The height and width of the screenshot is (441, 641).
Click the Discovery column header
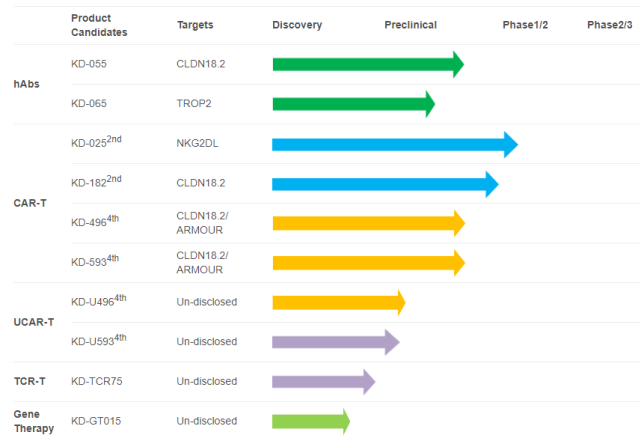[297, 24]
